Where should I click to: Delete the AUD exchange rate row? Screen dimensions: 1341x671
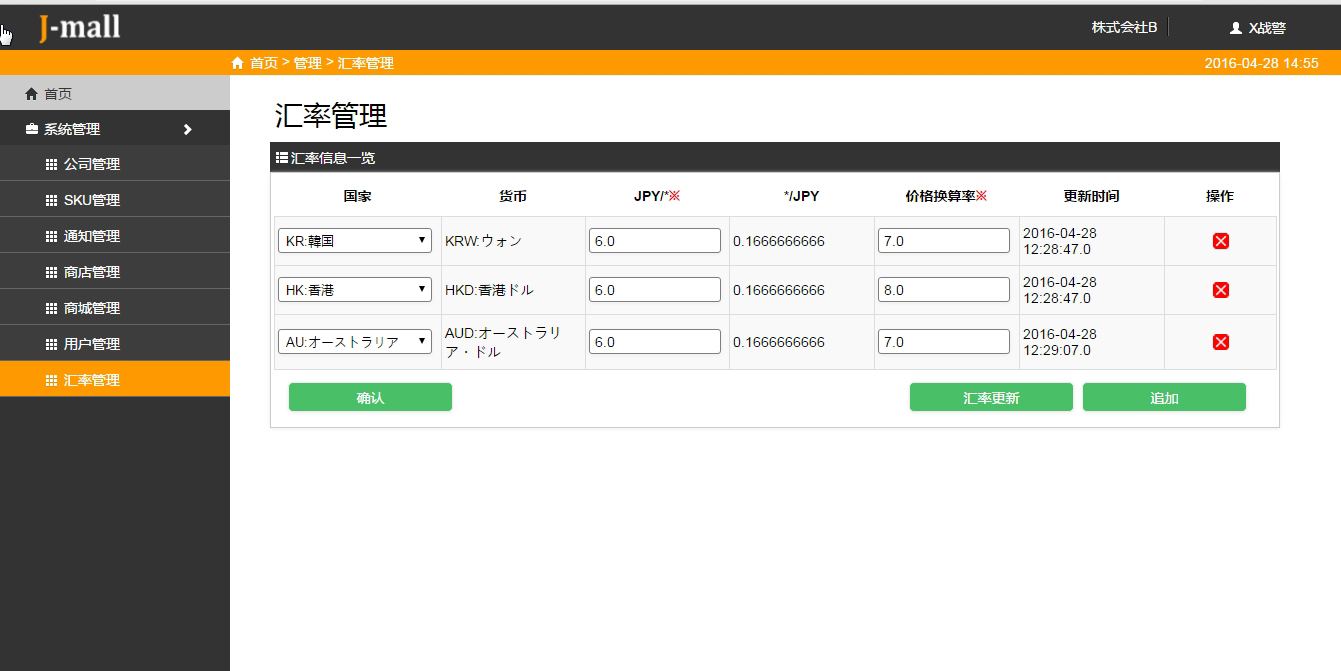click(x=1220, y=341)
